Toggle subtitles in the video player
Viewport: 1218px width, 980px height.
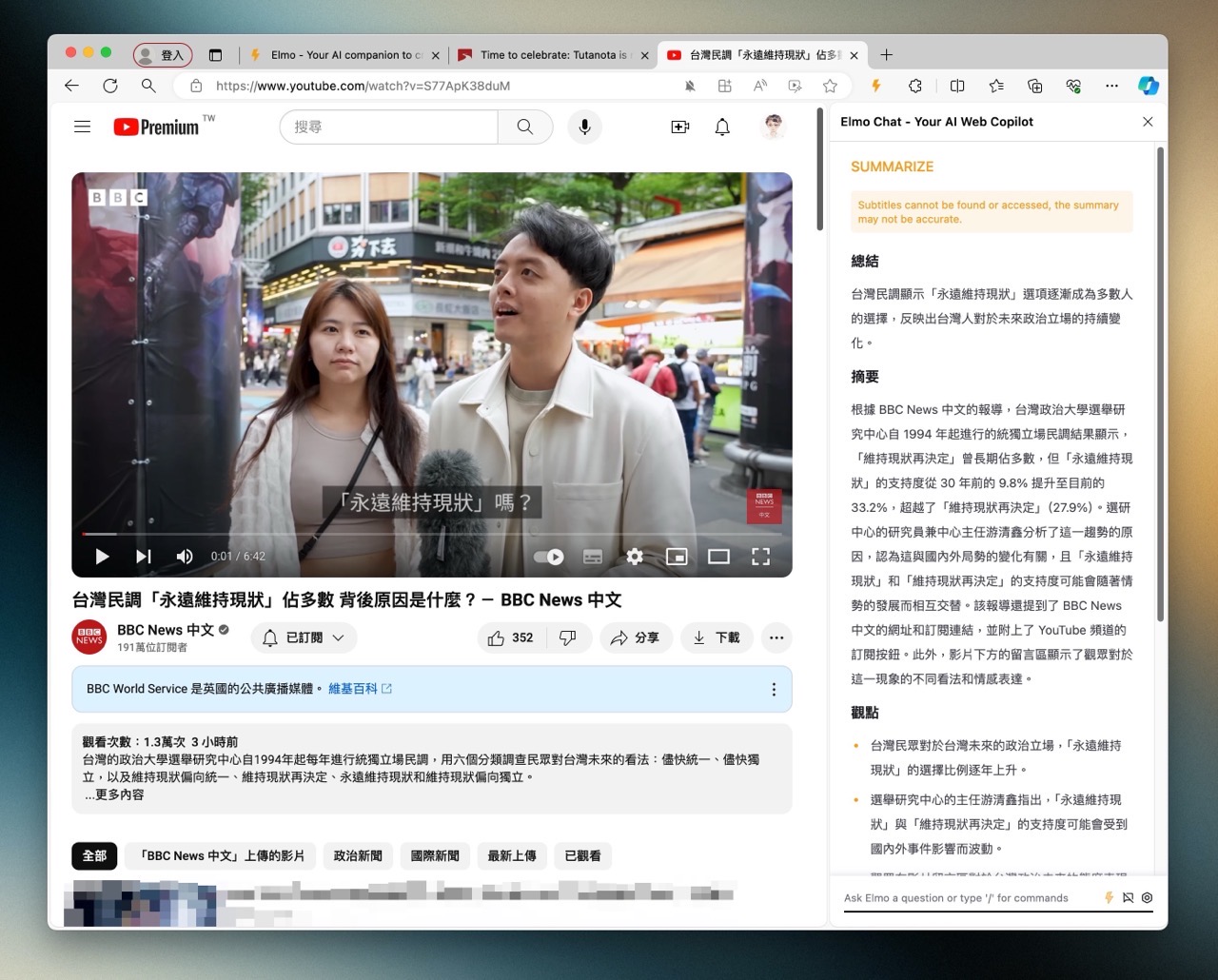[x=593, y=557]
